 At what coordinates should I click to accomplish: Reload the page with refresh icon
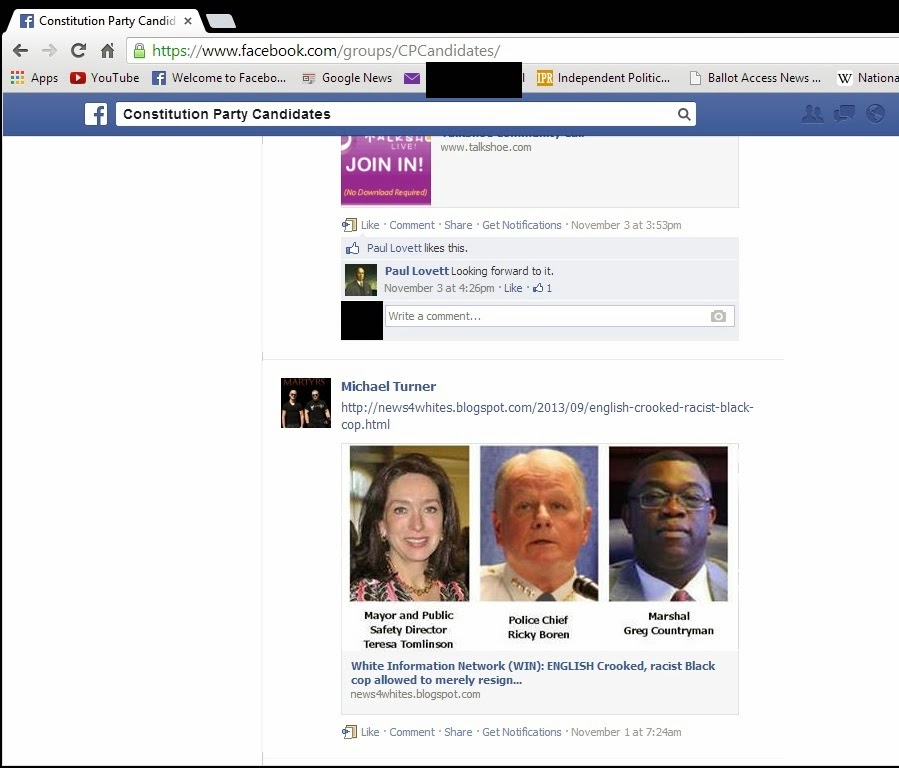pos(79,50)
